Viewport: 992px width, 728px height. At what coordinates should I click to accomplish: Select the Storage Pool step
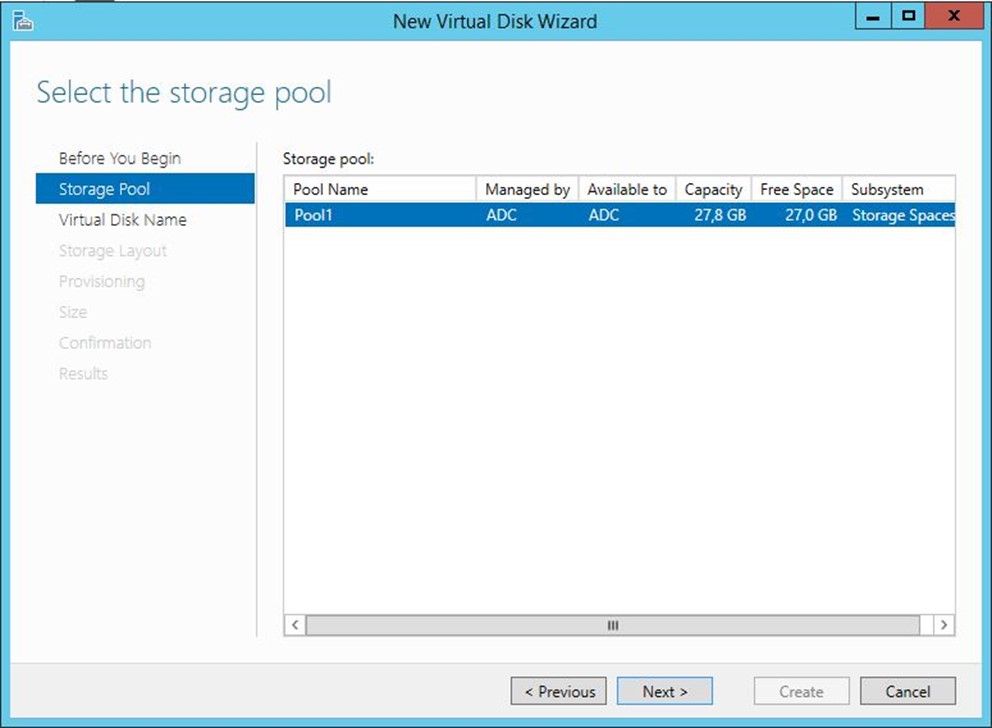coord(145,188)
